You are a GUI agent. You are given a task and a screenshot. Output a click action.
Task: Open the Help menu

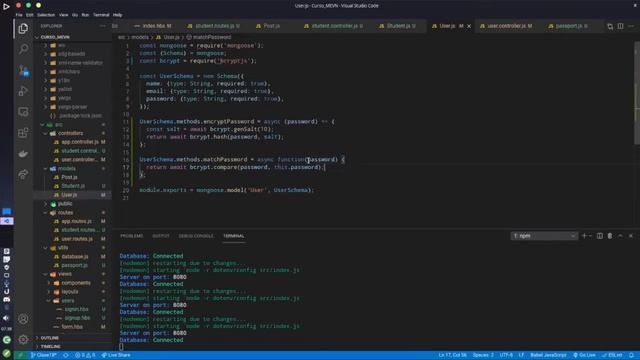click(x=118, y=15)
